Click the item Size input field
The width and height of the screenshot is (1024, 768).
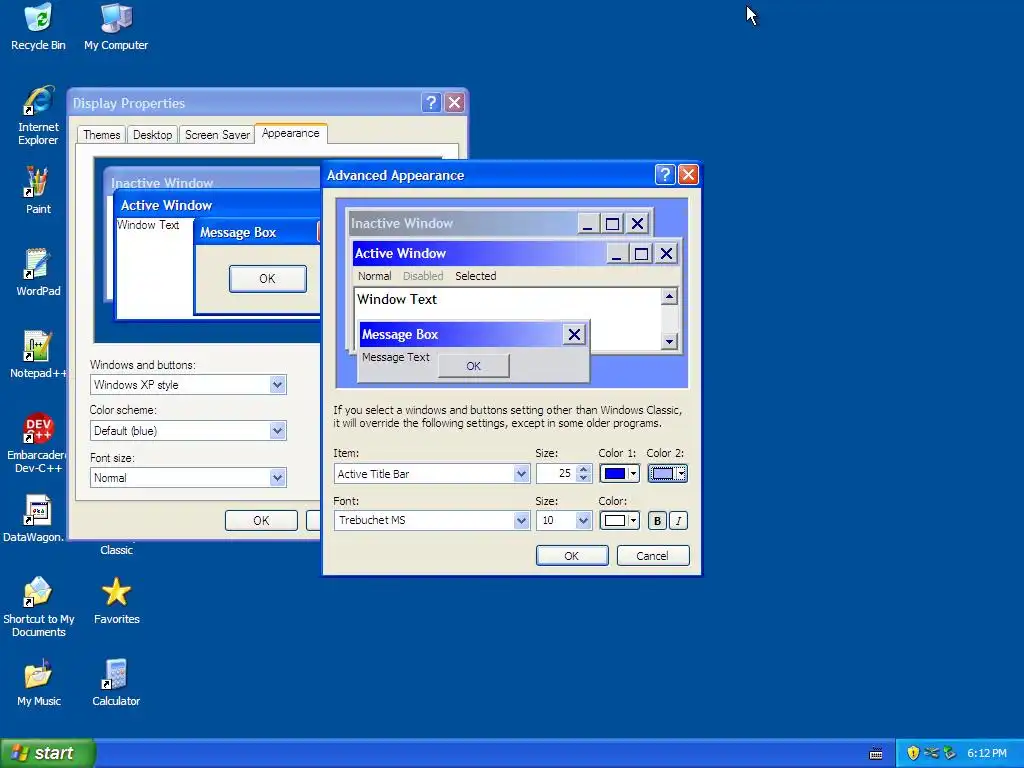[x=556, y=473]
